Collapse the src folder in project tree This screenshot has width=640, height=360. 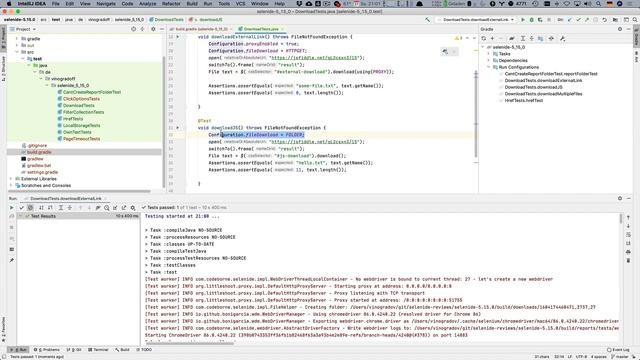tap(17, 52)
